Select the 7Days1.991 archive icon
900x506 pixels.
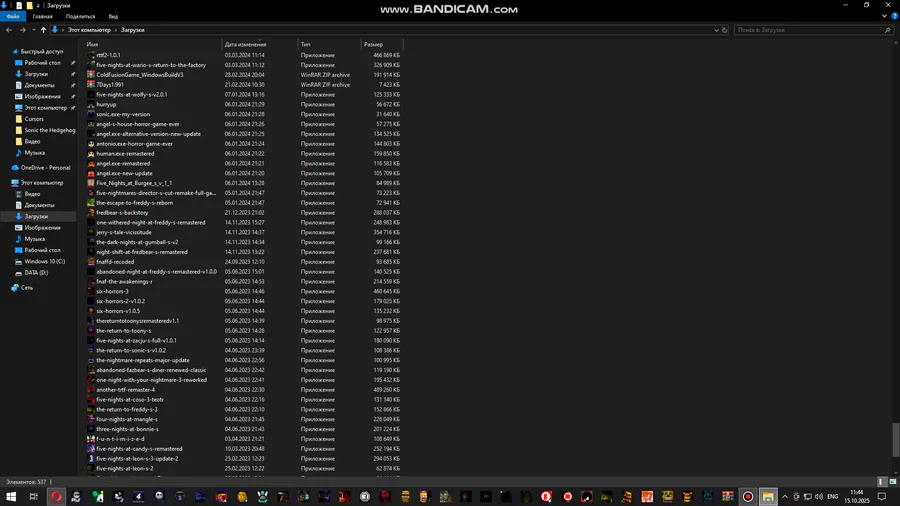91,84
